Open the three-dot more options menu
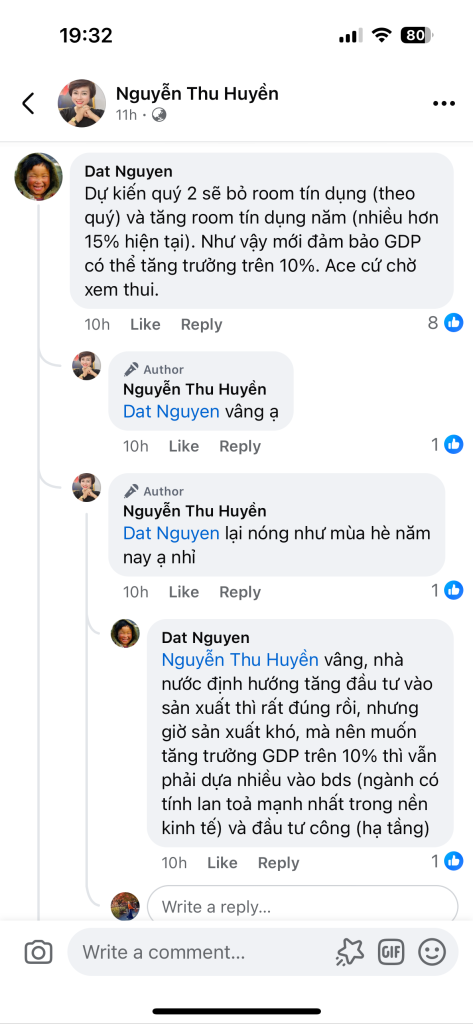This screenshot has width=473, height=1024. (x=444, y=104)
